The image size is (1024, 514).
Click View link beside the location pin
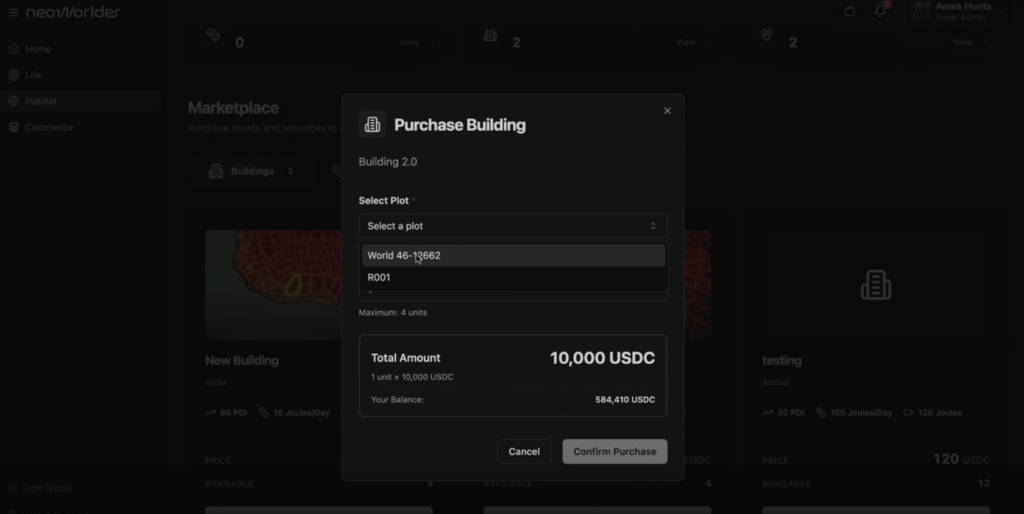click(x=962, y=42)
